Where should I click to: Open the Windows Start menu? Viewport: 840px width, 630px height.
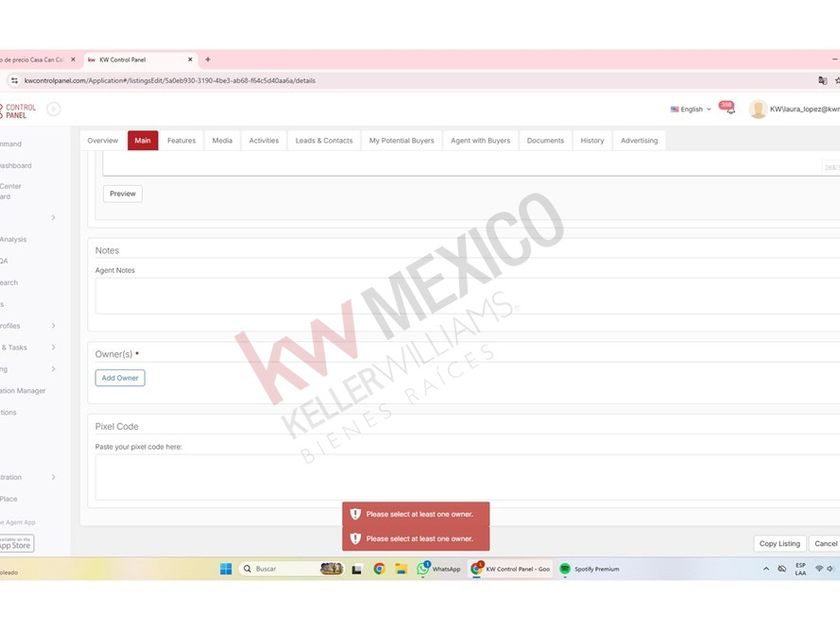pos(226,569)
